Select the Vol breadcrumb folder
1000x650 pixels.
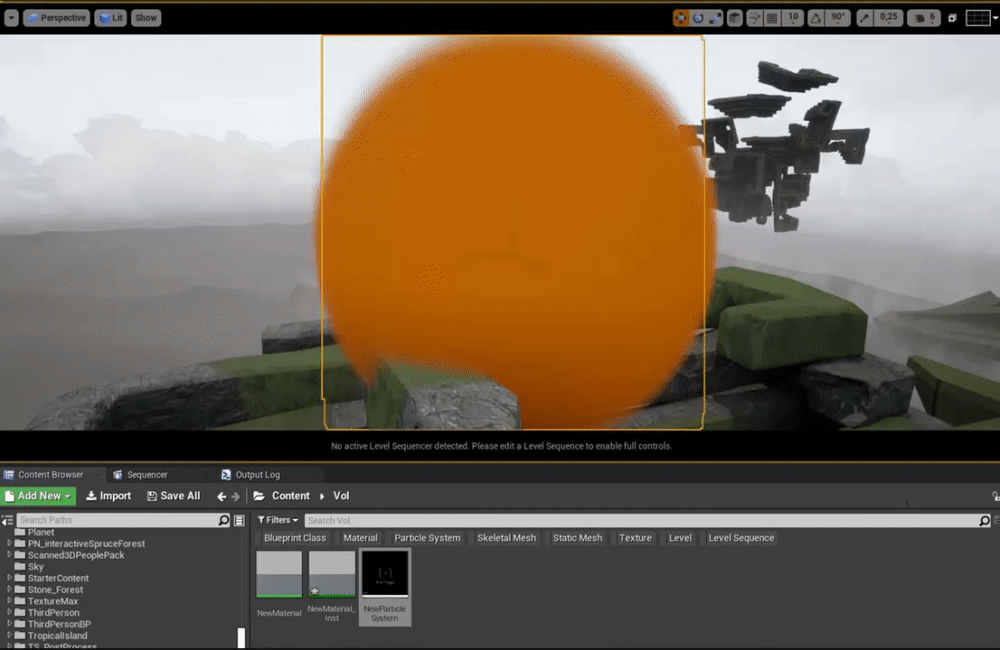341,496
